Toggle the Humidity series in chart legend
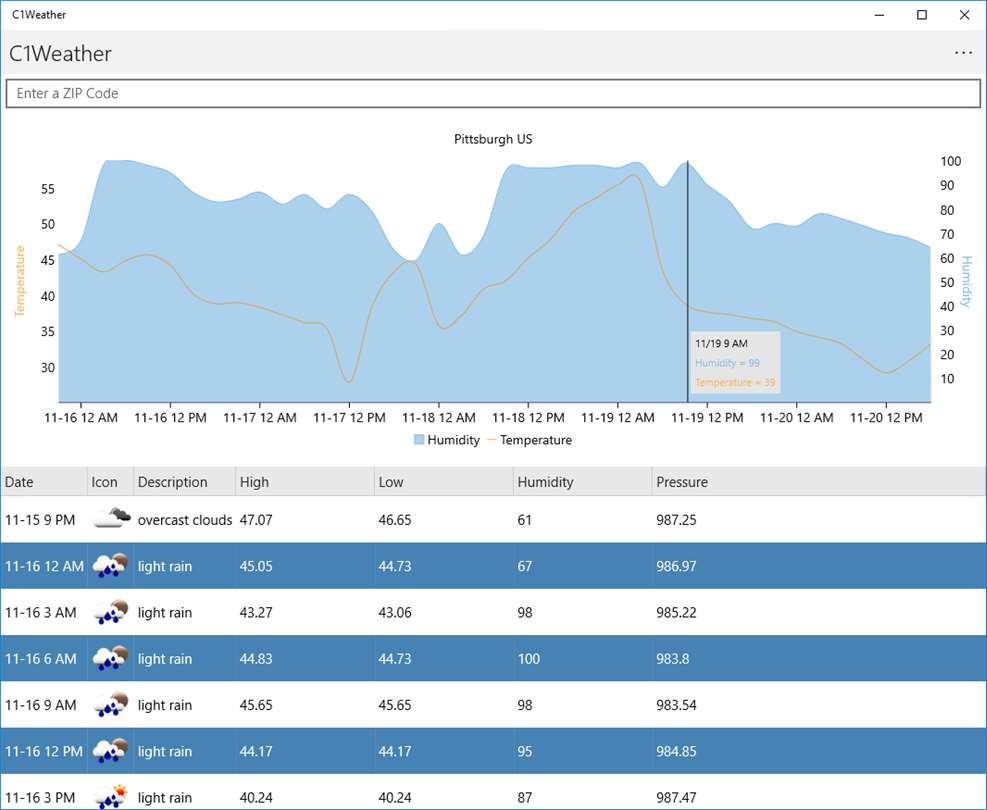This screenshot has height=810, width=987. tap(447, 440)
